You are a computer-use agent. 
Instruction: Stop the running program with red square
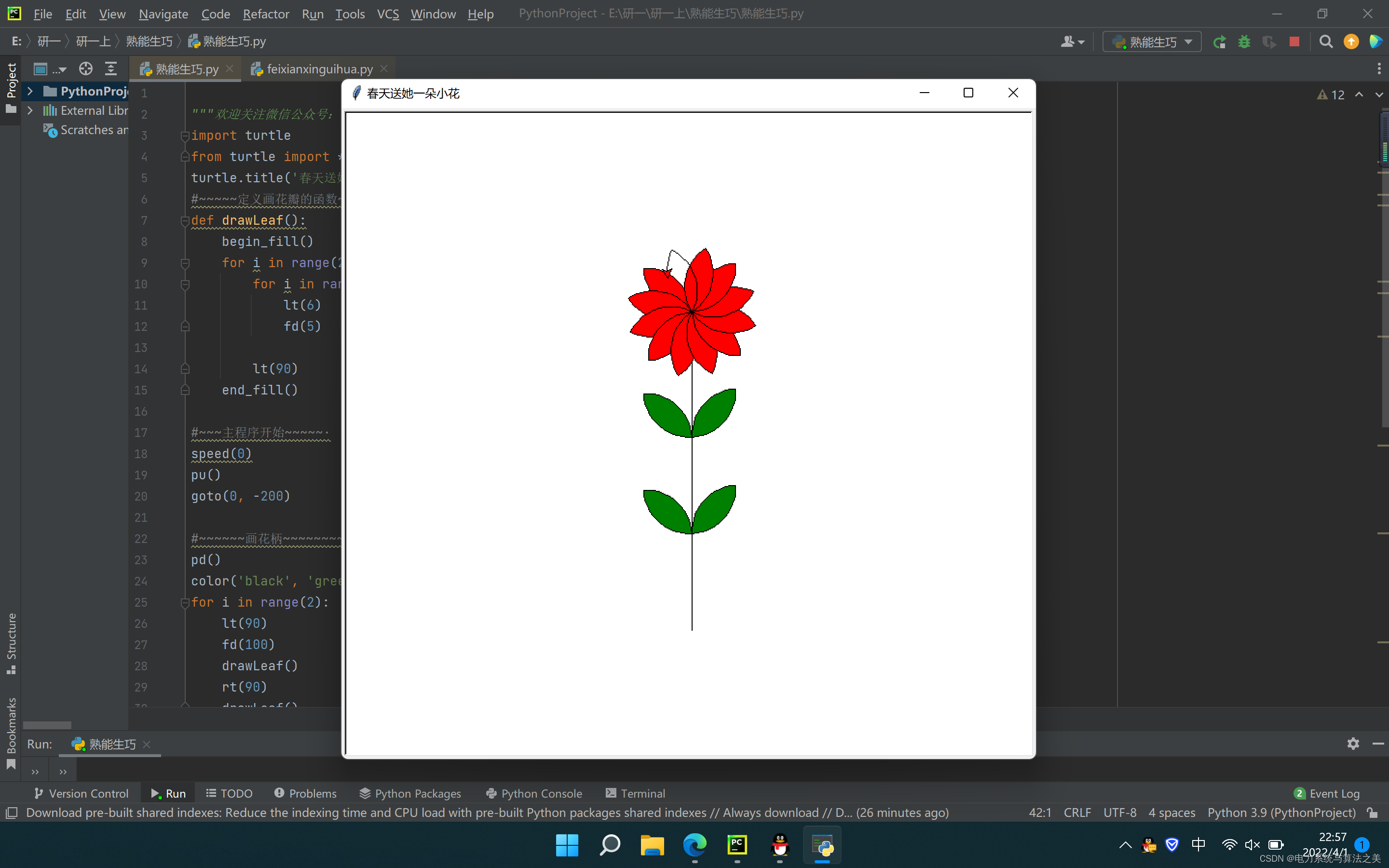[x=1294, y=42]
